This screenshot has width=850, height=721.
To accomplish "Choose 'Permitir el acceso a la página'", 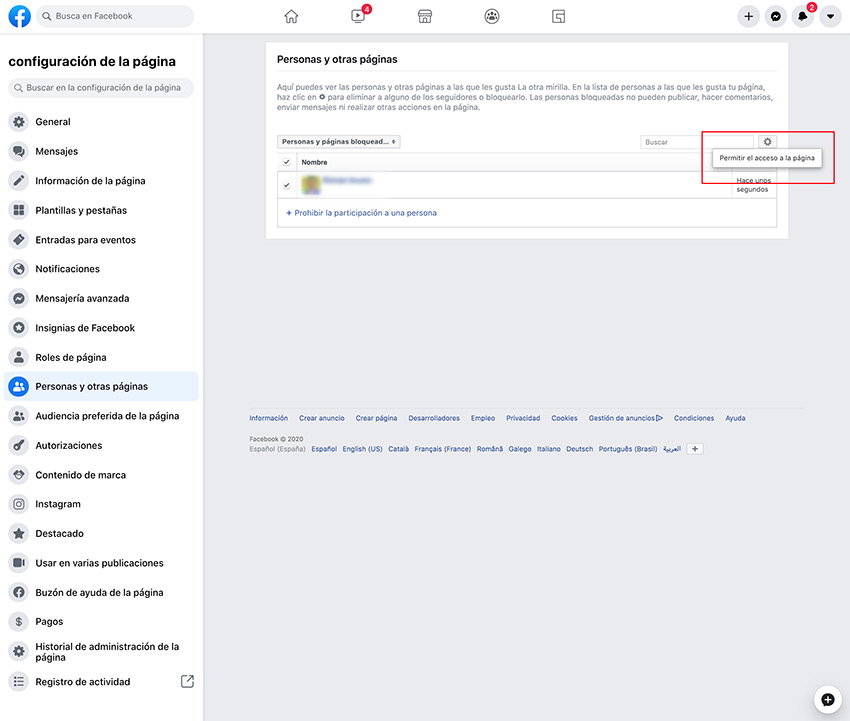I will (768, 159).
